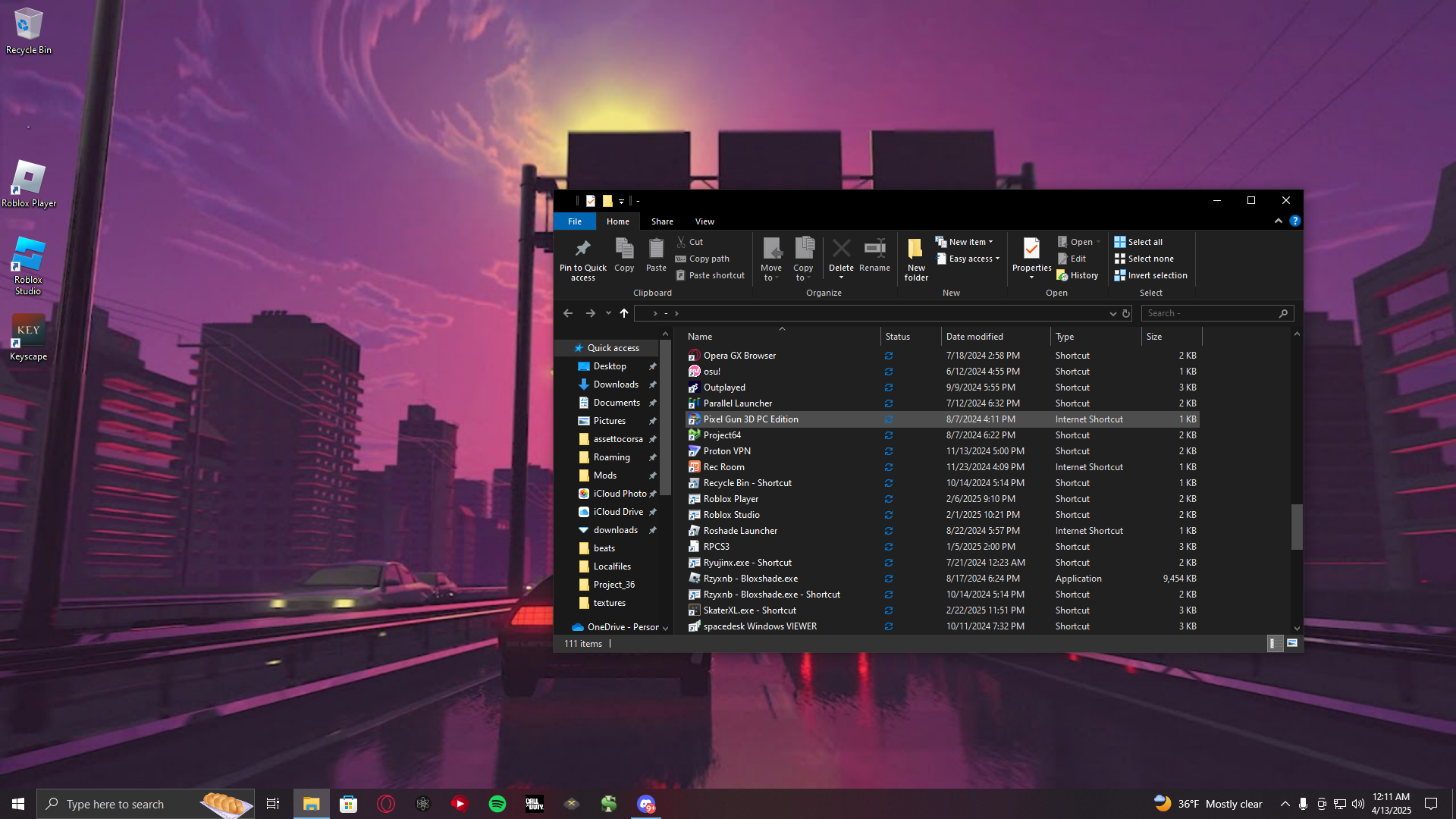Open the File tab
The width and height of the screenshot is (1456, 819).
(x=575, y=221)
